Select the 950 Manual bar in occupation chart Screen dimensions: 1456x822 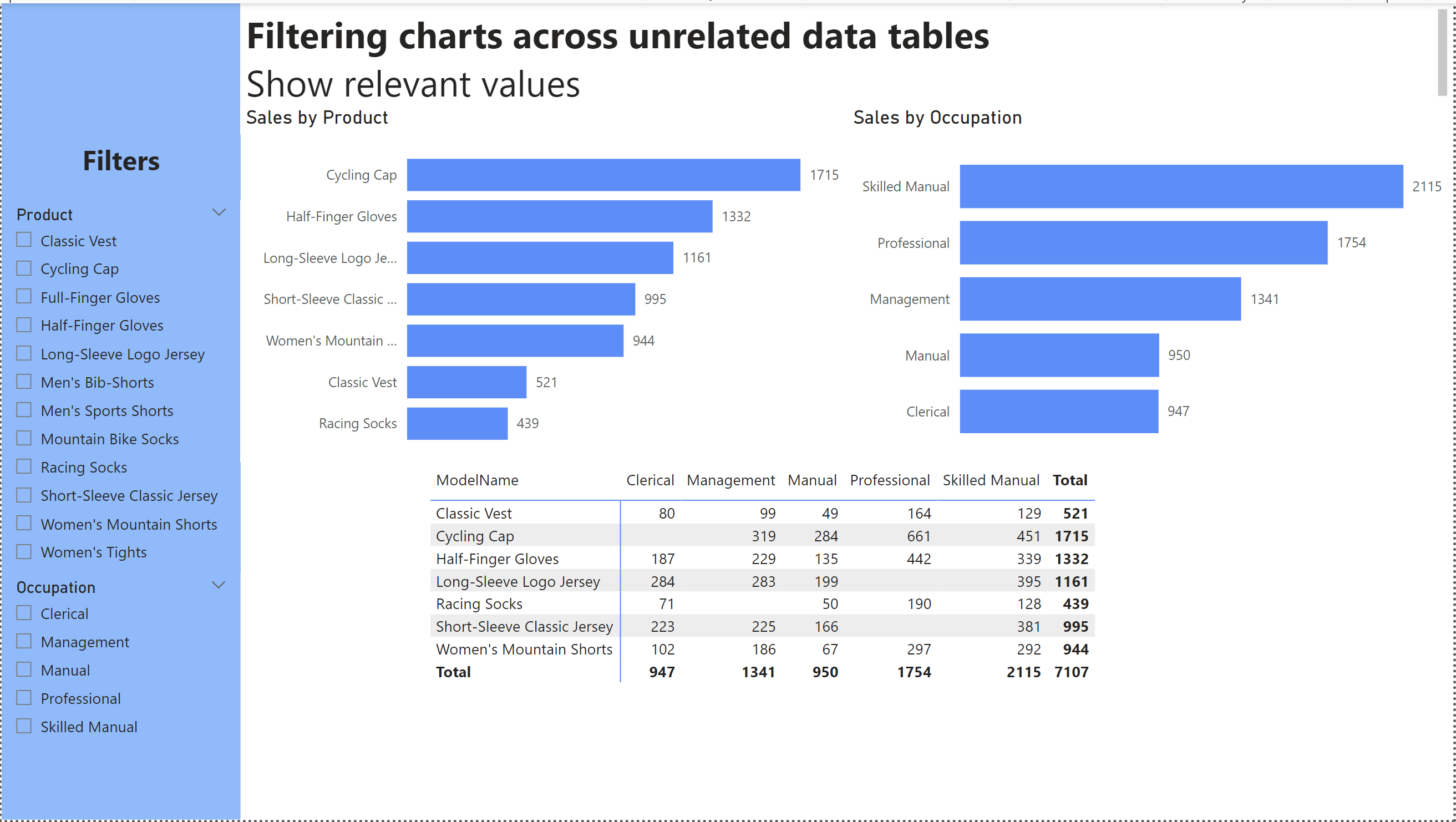coord(1059,355)
